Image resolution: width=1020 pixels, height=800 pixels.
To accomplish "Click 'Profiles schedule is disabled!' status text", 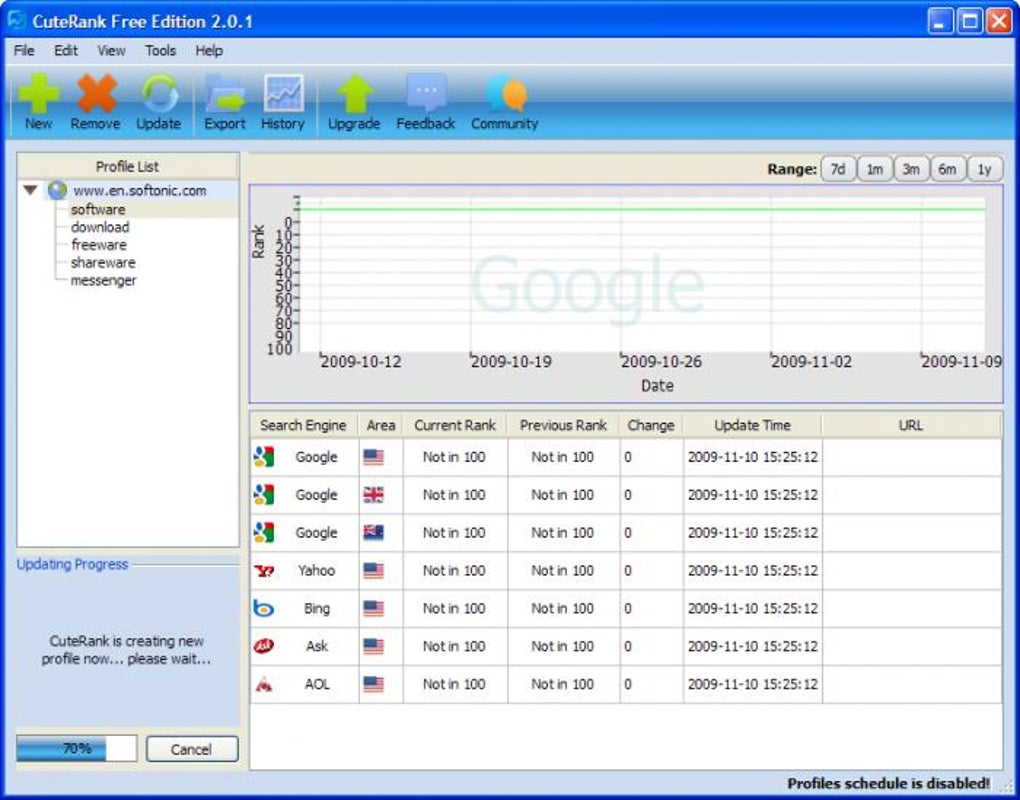I will click(x=889, y=784).
